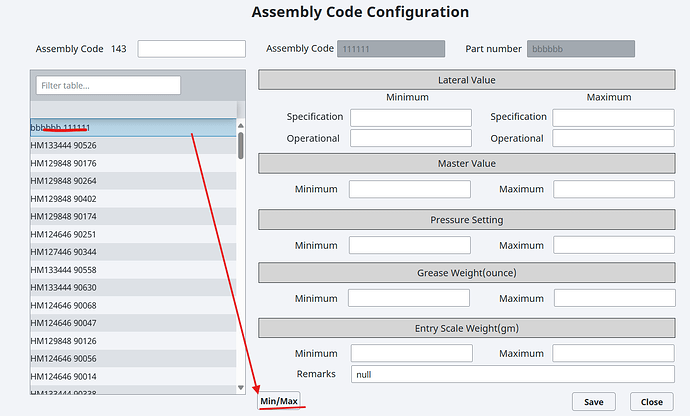Screen dimensions: 690x416
Task: Click the Remarks text field
Action: pos(512,373)
